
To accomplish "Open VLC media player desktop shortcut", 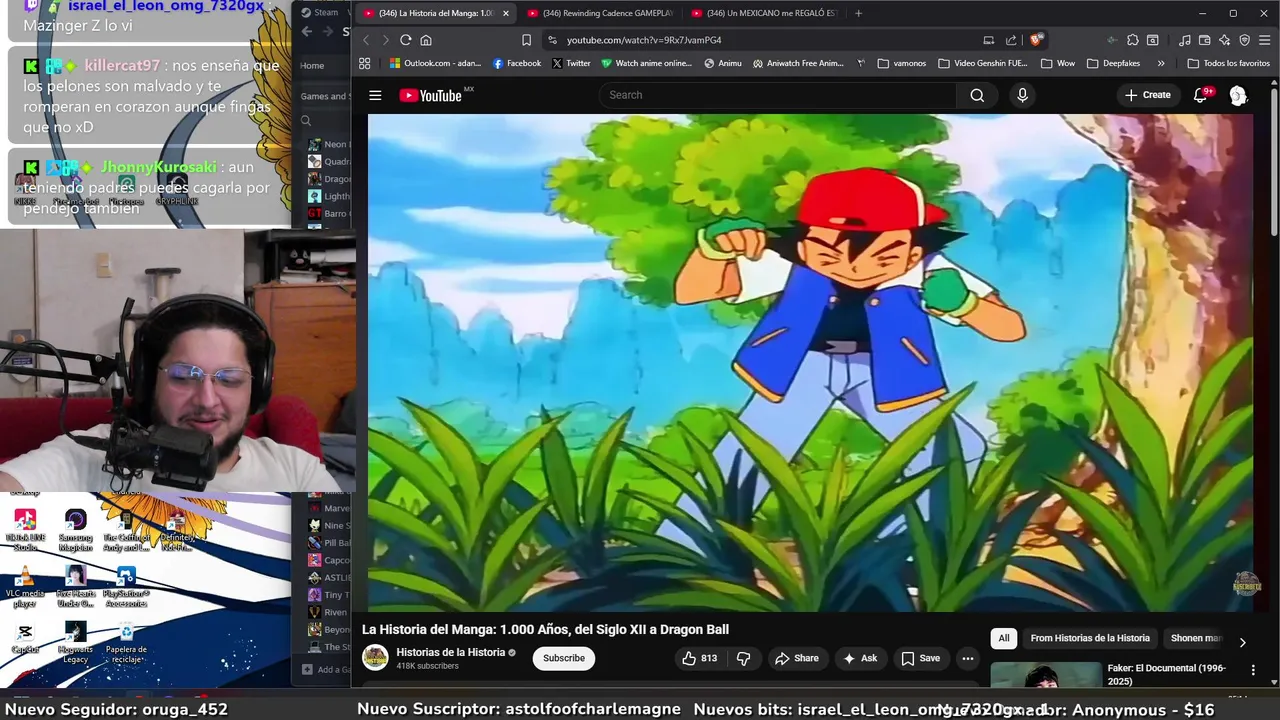I will [25, 587].
